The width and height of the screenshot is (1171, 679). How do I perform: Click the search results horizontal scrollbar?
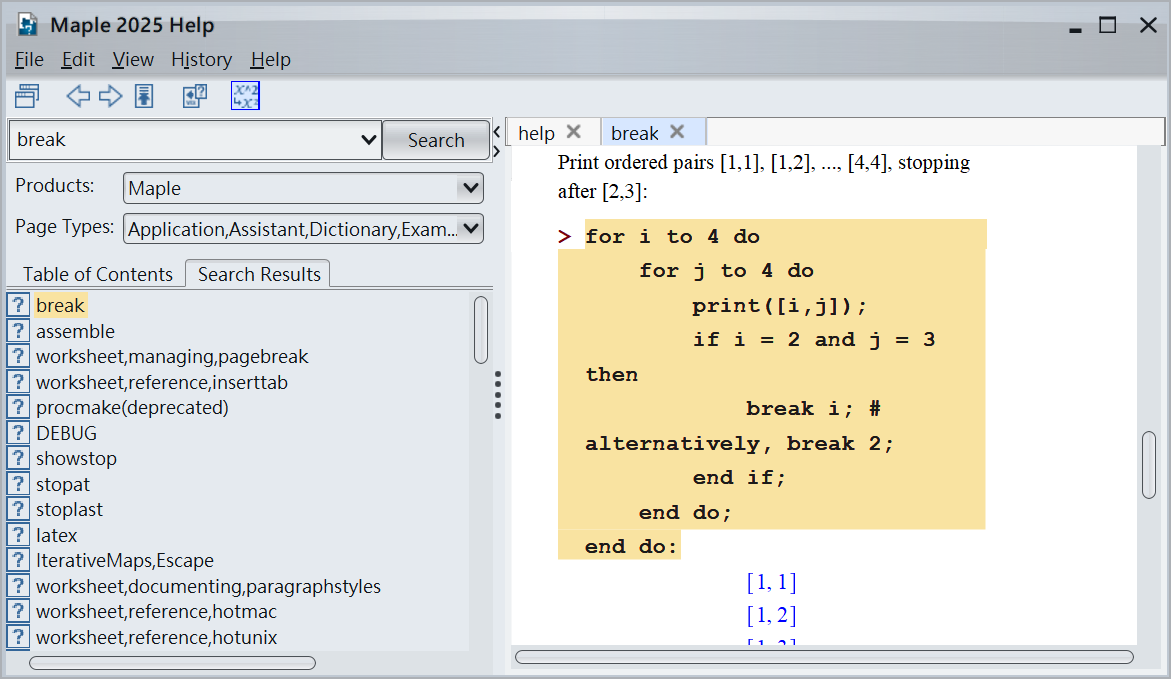[172, 662]
